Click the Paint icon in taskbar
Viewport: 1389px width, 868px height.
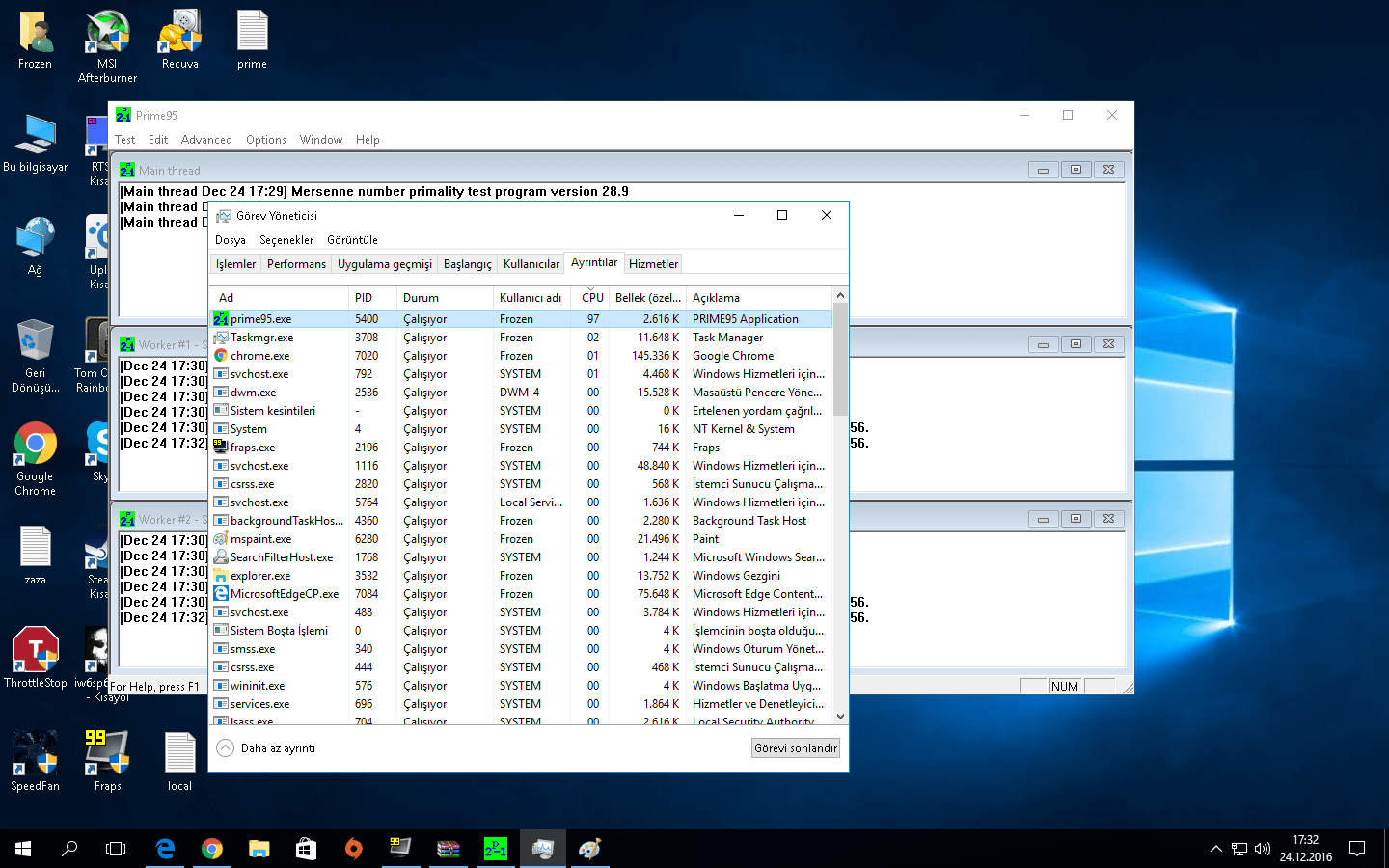(589, 849)
